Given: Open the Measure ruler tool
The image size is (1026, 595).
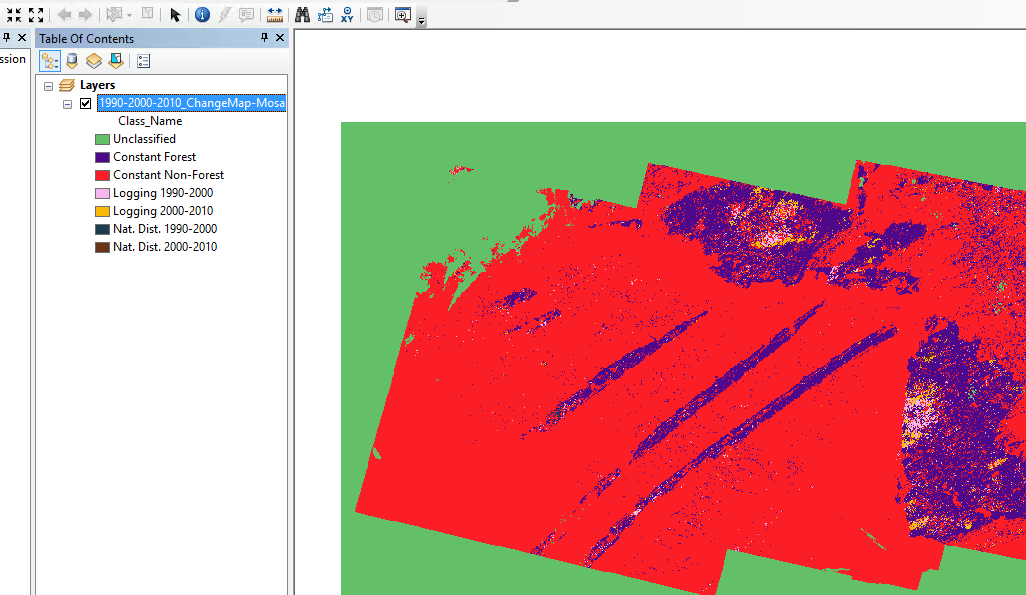Looking at the screenshot, I should tap(274, 15).
